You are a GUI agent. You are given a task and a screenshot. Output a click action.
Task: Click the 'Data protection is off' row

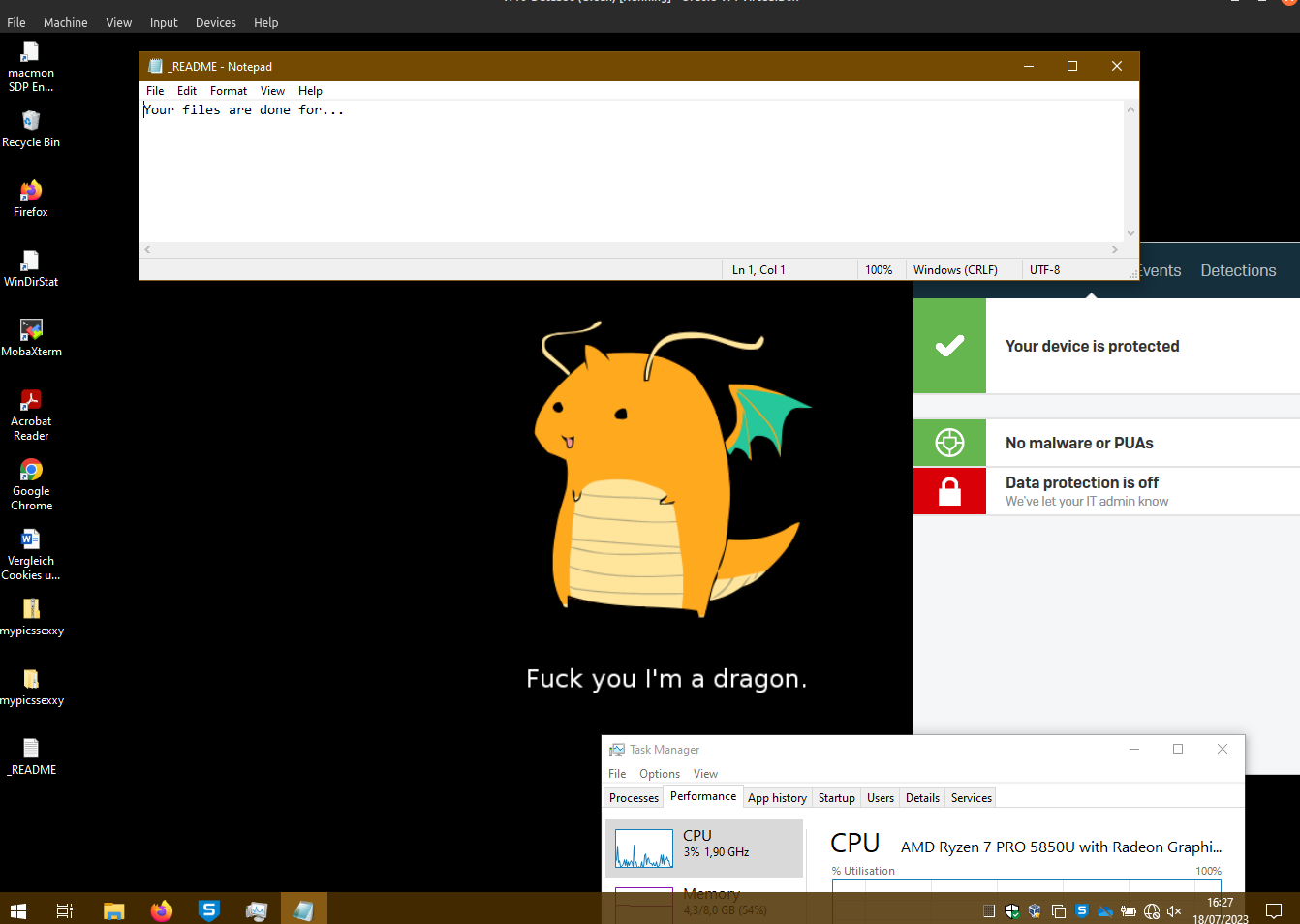pos(1106,491)
